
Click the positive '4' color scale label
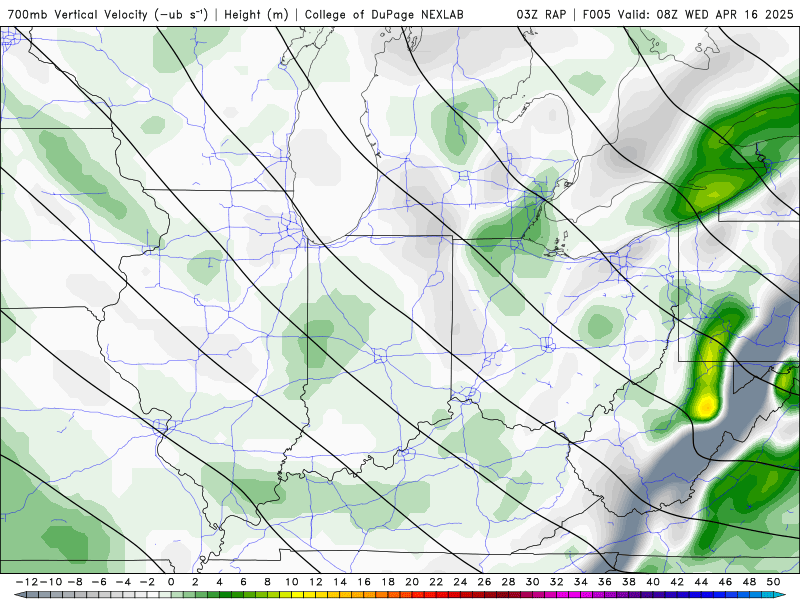[219, 582]
